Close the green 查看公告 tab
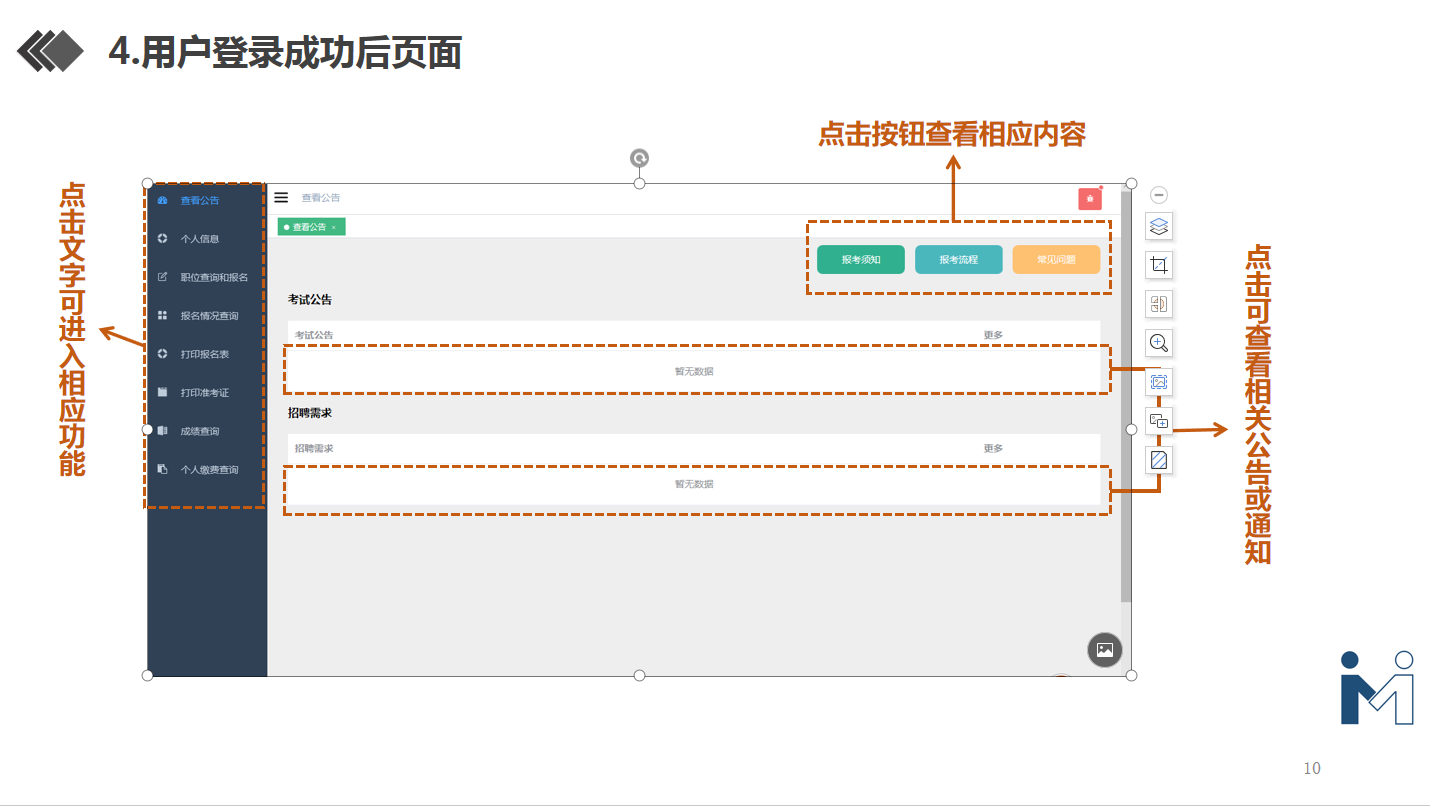 [x=334, y=228]
